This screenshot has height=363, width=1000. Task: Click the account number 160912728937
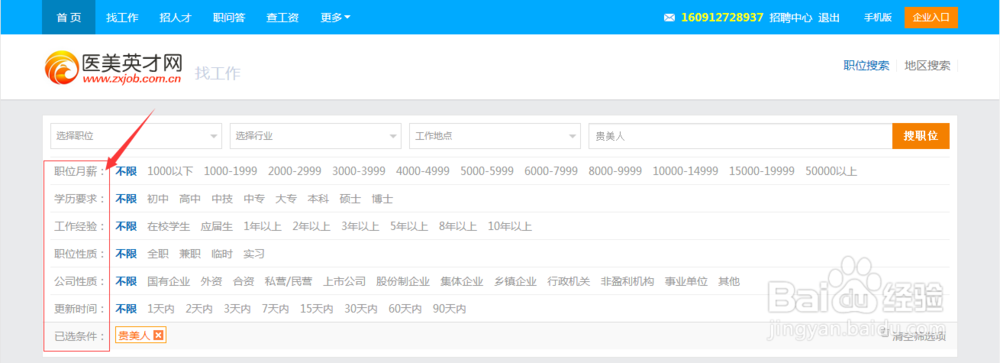pos(722,17)
